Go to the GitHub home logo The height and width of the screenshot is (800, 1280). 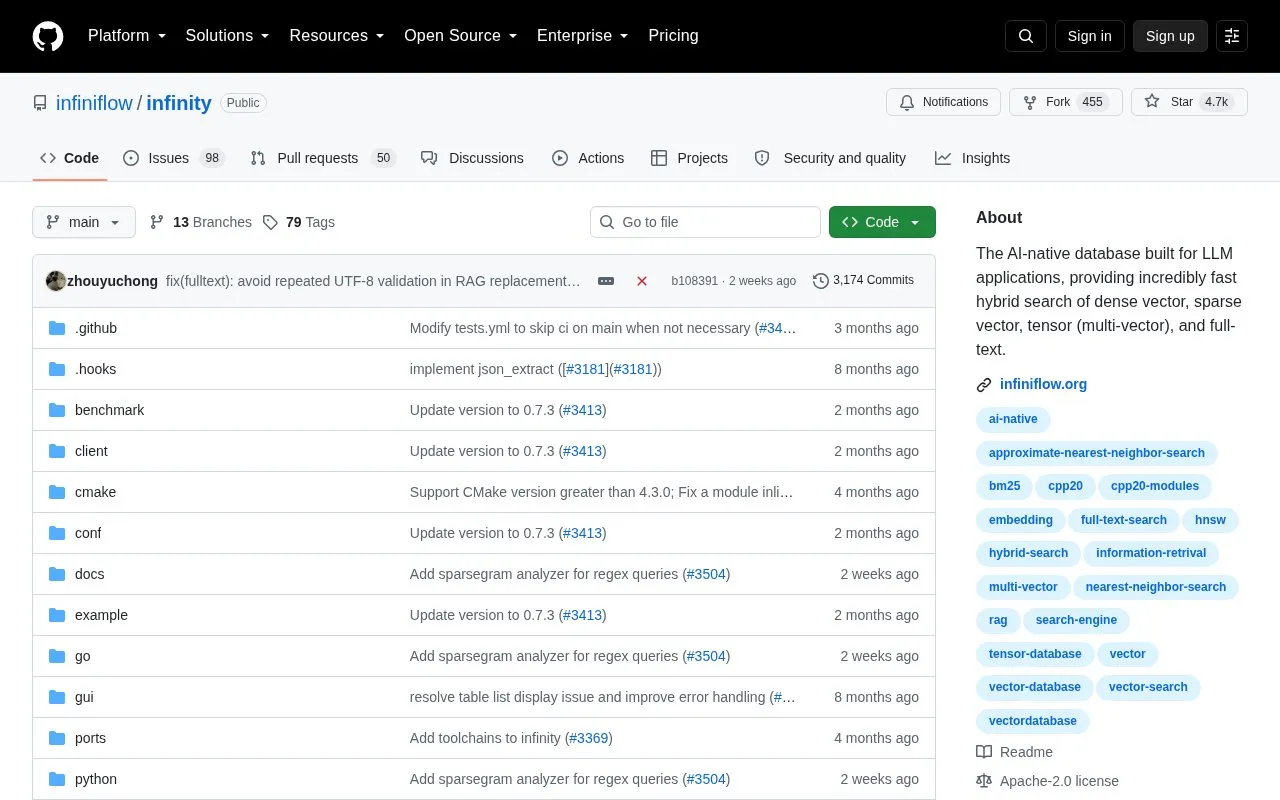[x=48, y=36]
